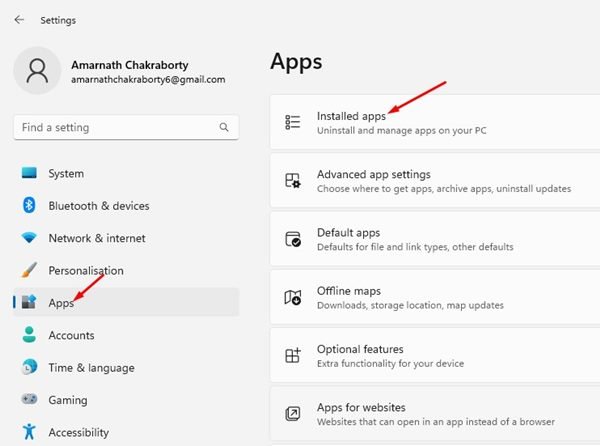Click the Optional features icon

click(293, 355)
